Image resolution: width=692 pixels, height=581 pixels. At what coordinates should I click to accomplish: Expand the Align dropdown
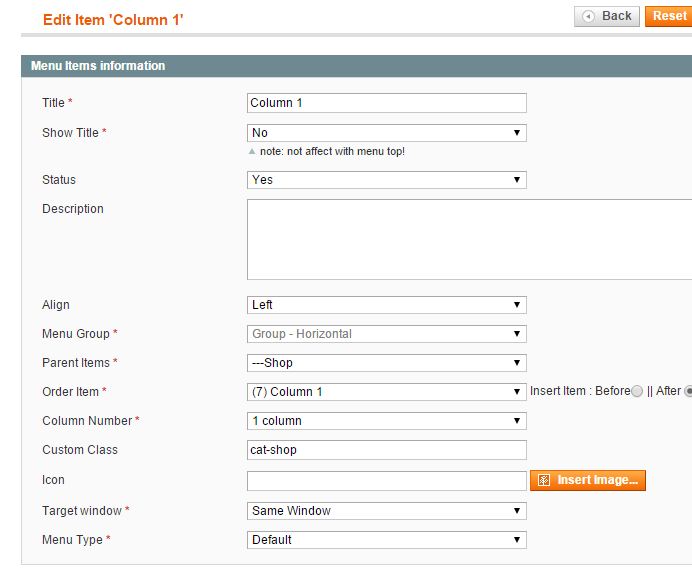point(387,305)
